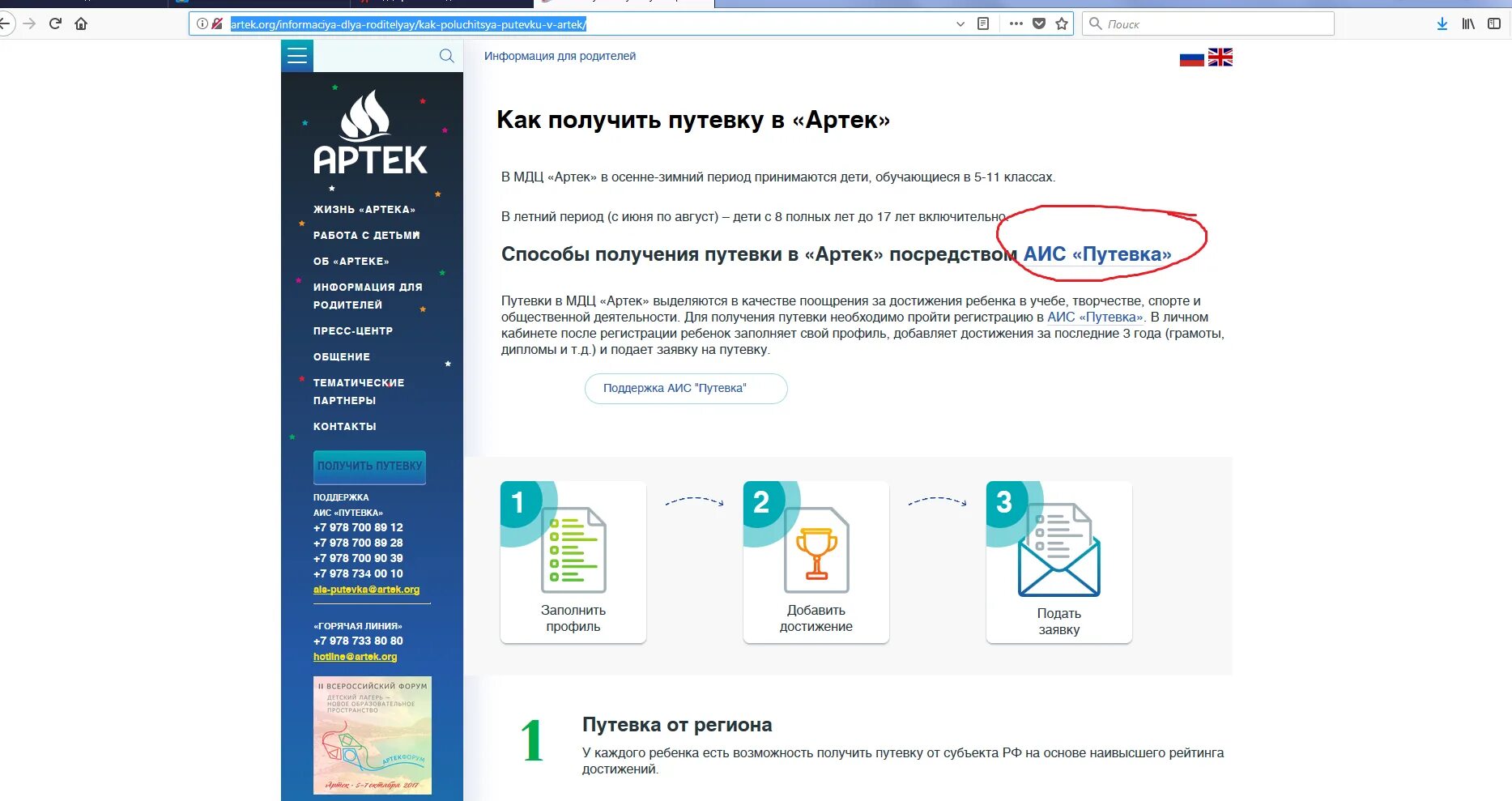Click the Путевка от региона heading
Image resolution: width=1512 pixels, height=801 pixels.
pos(677,725)
